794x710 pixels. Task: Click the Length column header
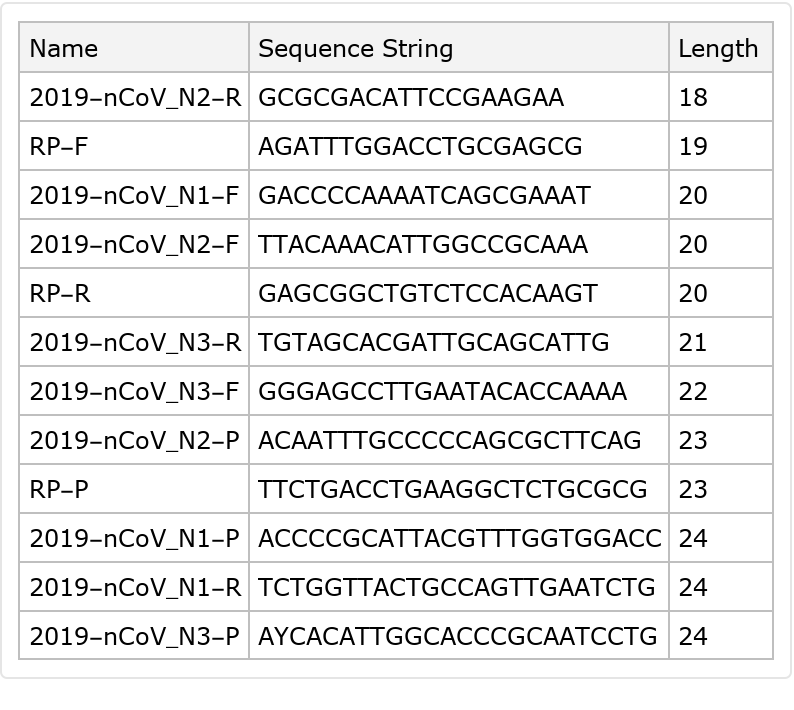(718, 49)
